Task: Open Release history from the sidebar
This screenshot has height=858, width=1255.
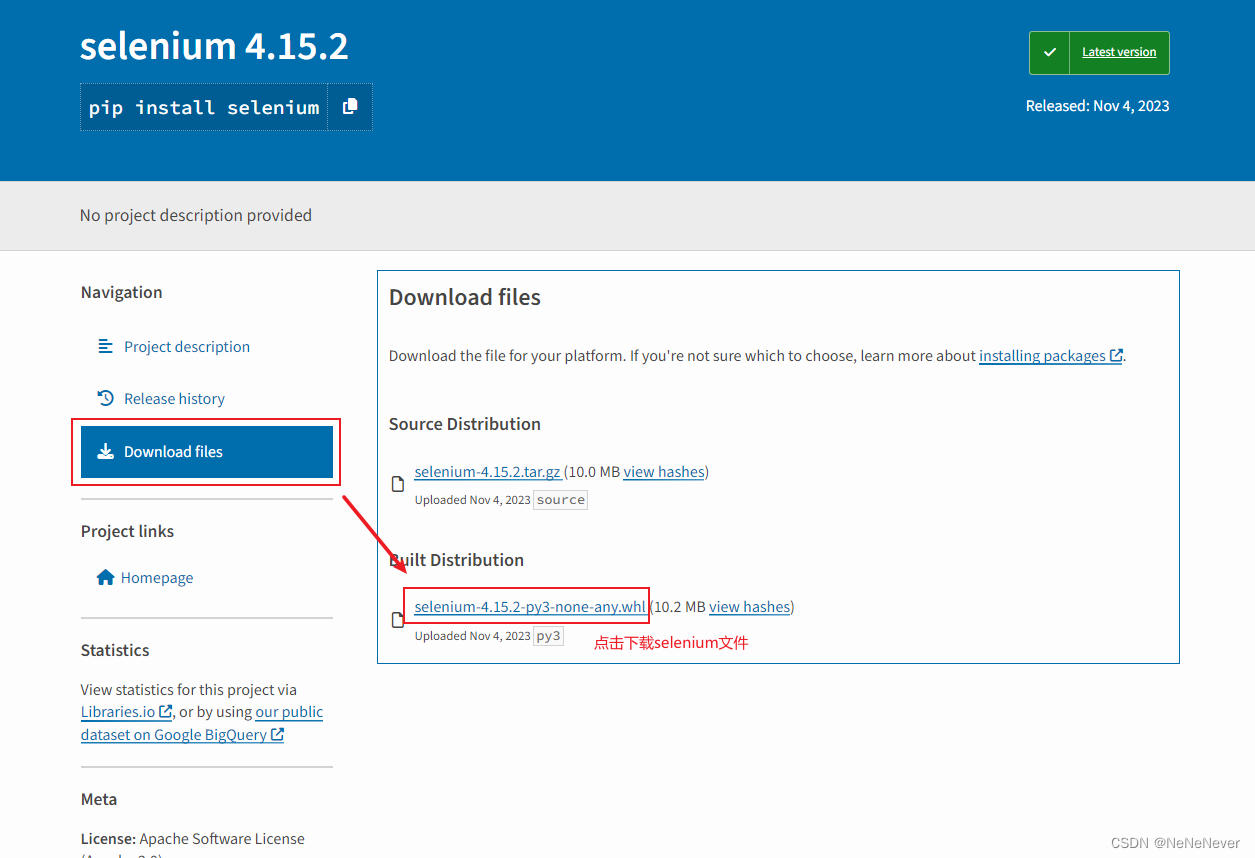Action: point(174,397)
